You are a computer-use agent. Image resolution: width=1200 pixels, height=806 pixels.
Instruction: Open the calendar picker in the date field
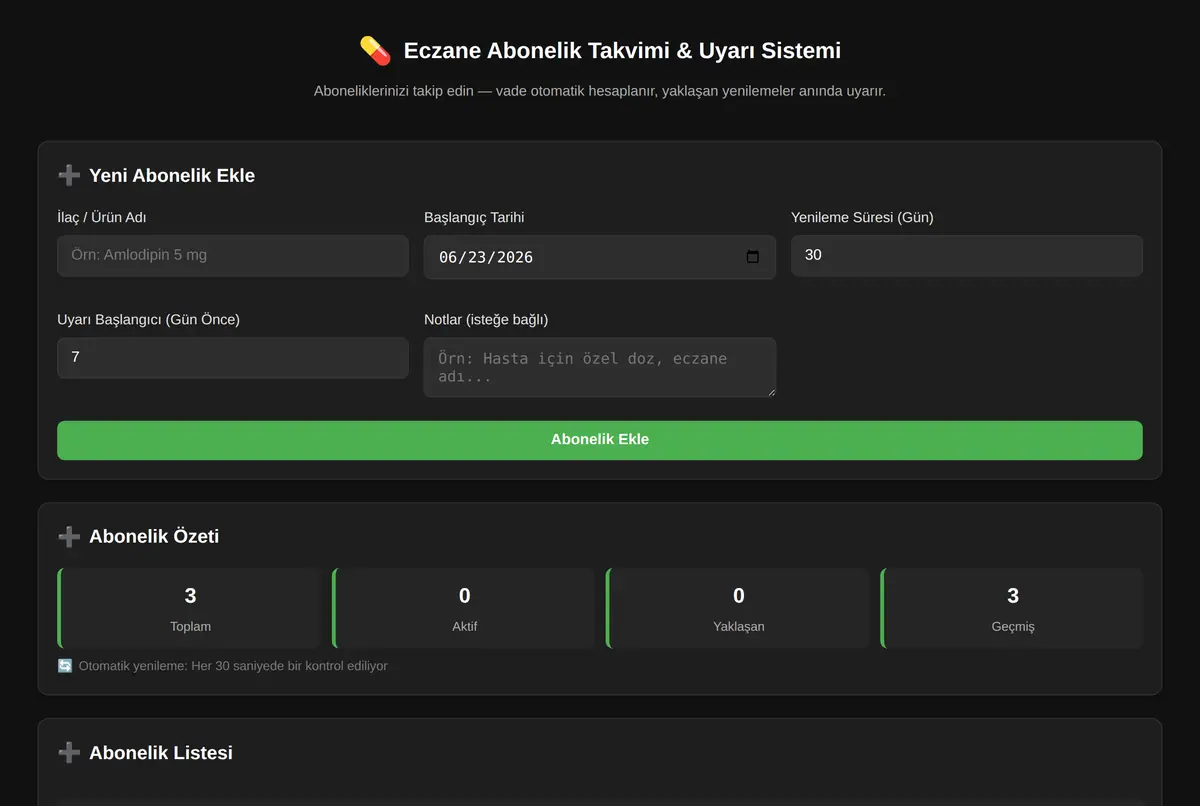753,257
